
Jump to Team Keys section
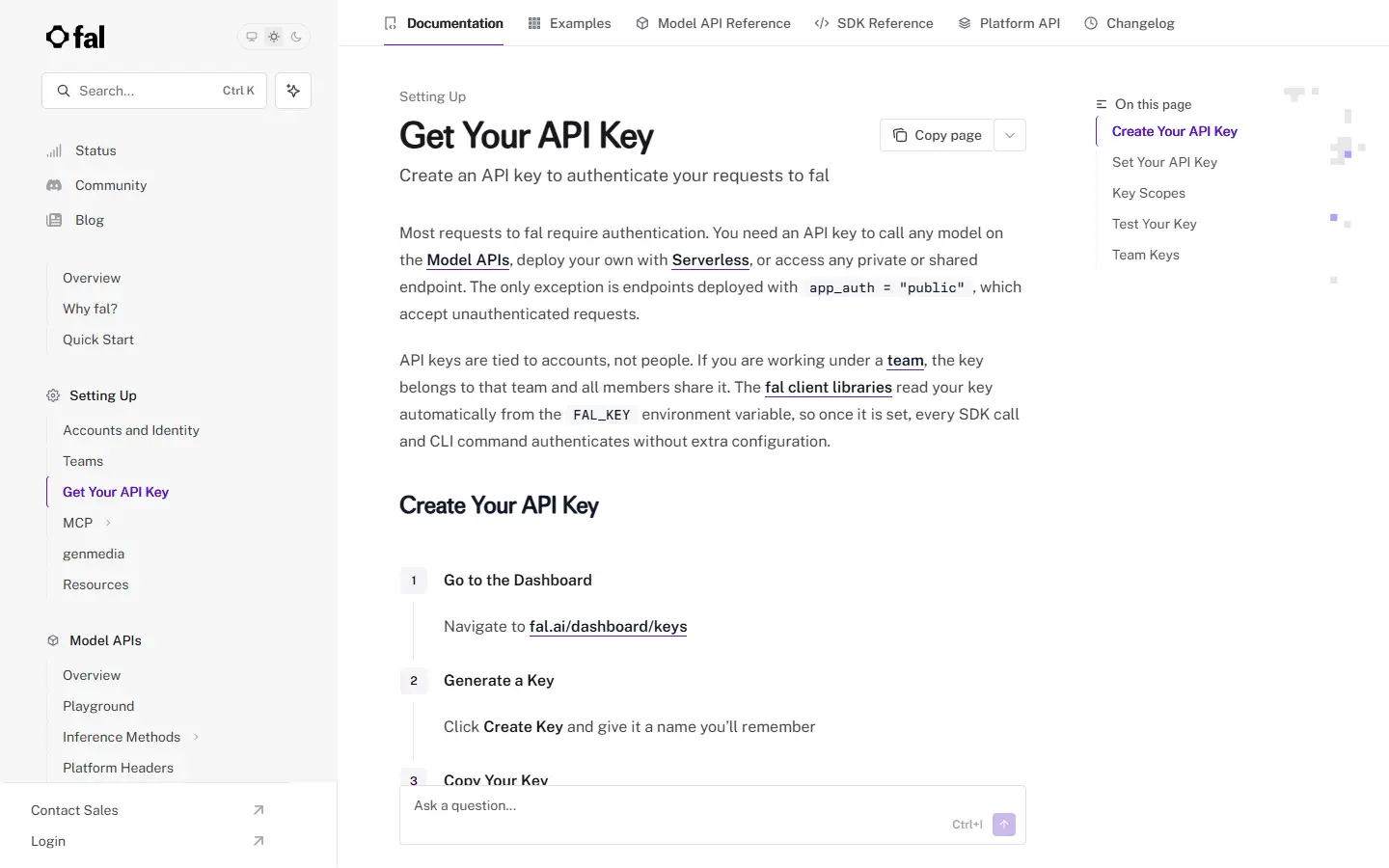(x=1146, y=255)
